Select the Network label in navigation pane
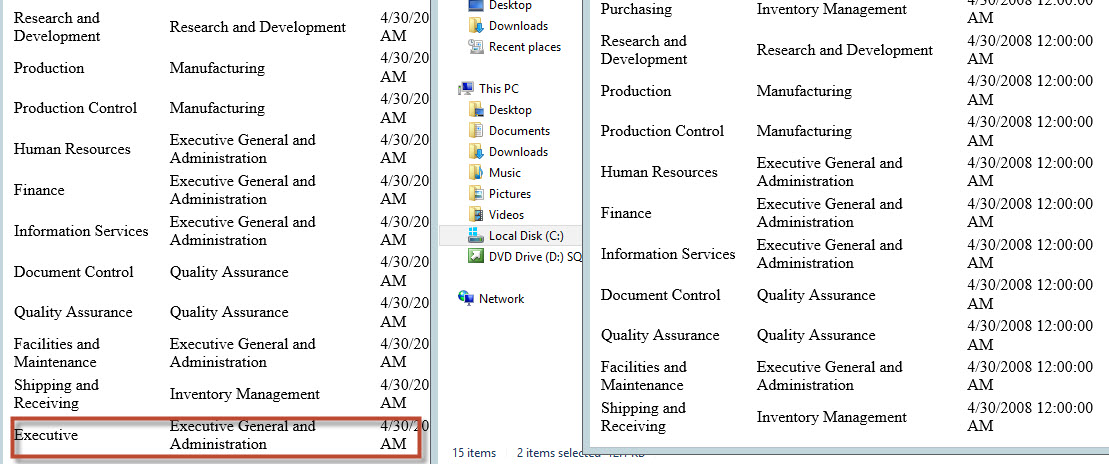Screen dimensions: 1109x464 pos(501,299)
